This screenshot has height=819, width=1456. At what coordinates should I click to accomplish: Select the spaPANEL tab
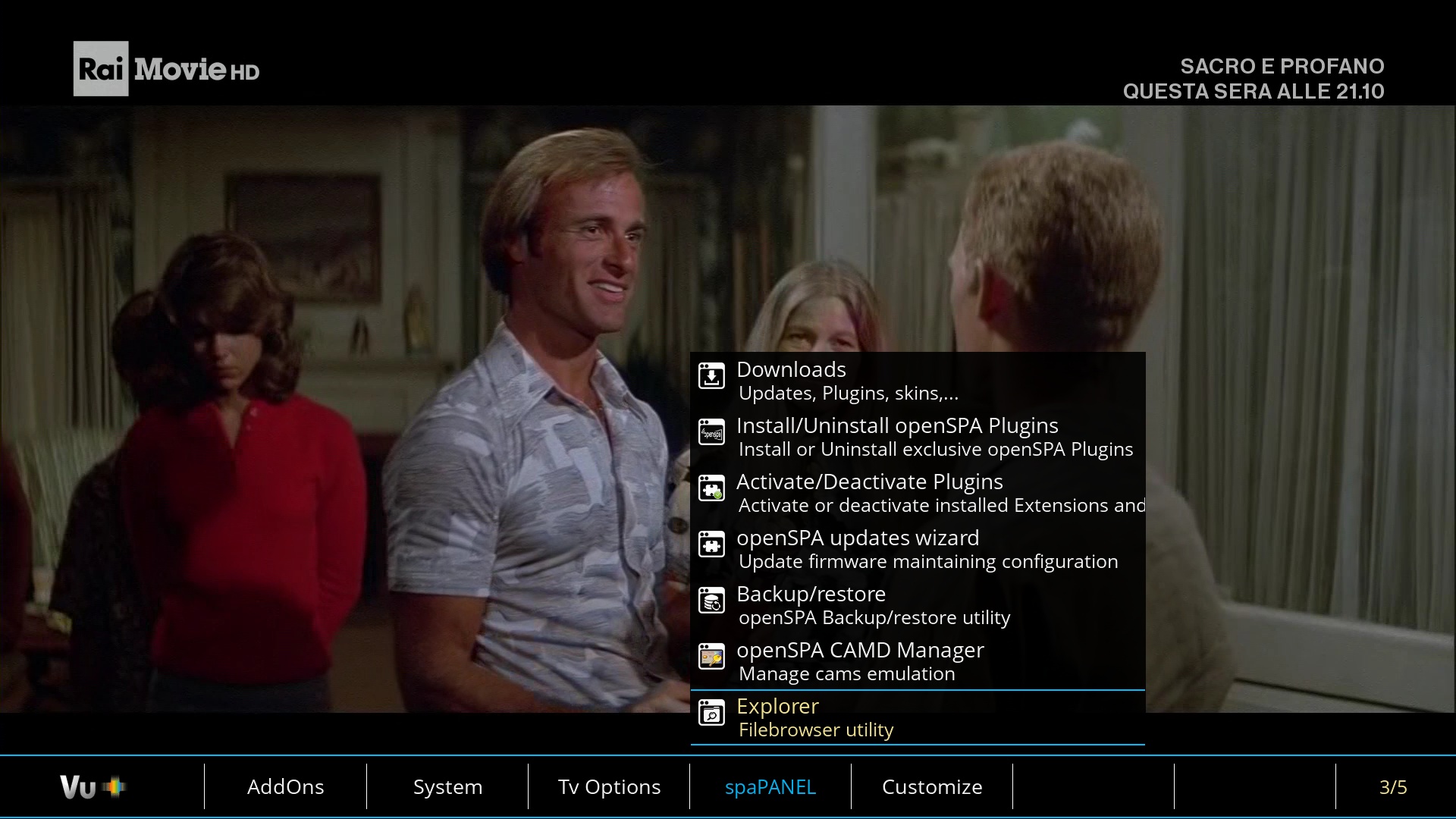(770, 787)
